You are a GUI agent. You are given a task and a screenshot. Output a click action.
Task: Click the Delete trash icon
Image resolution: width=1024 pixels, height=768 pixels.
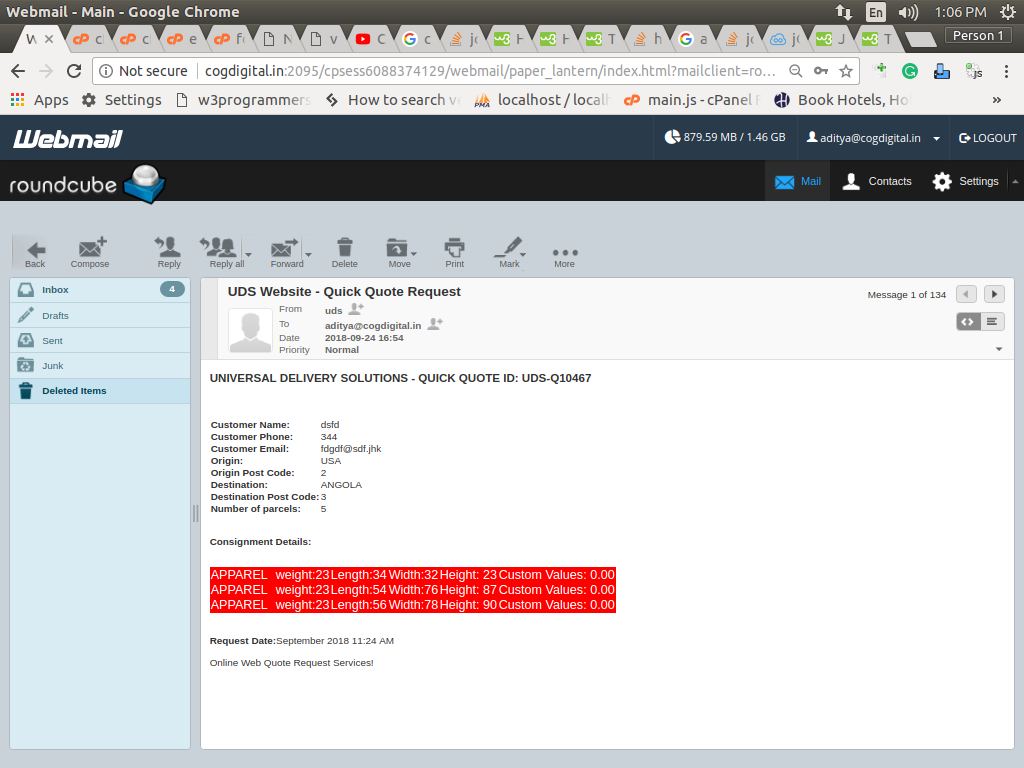coord(344,251)
